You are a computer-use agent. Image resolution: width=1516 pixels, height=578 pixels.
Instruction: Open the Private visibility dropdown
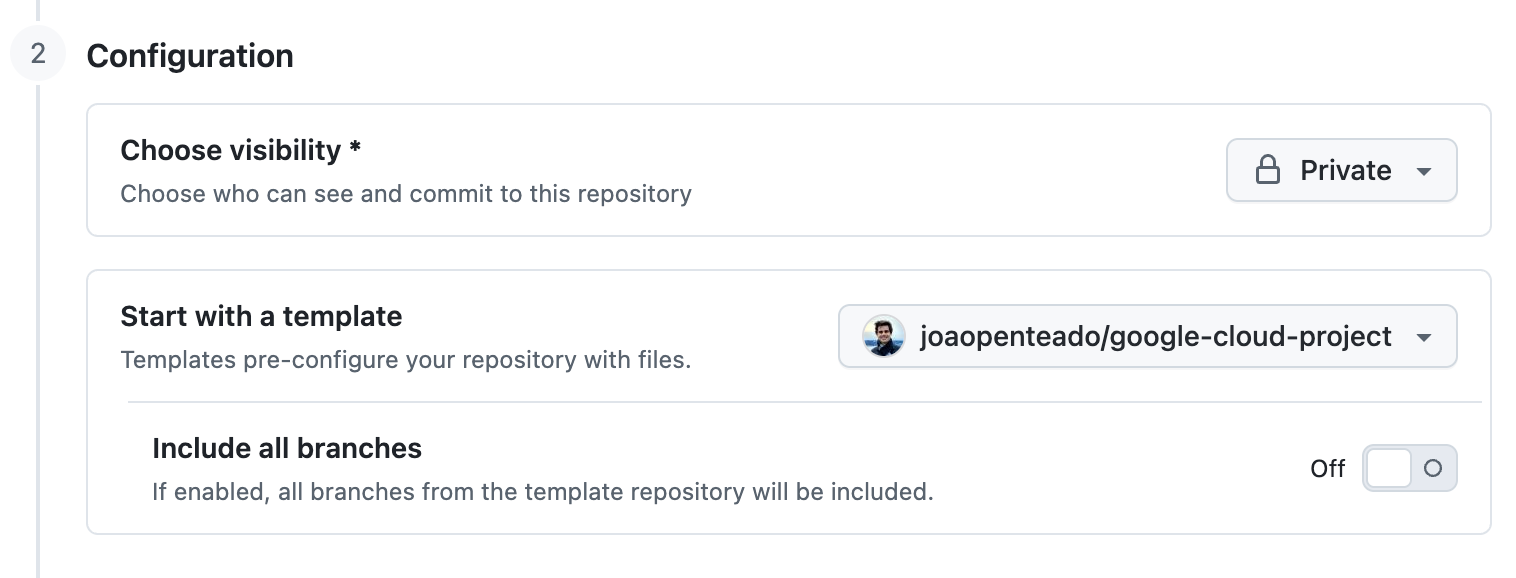tap(1341, 170)
